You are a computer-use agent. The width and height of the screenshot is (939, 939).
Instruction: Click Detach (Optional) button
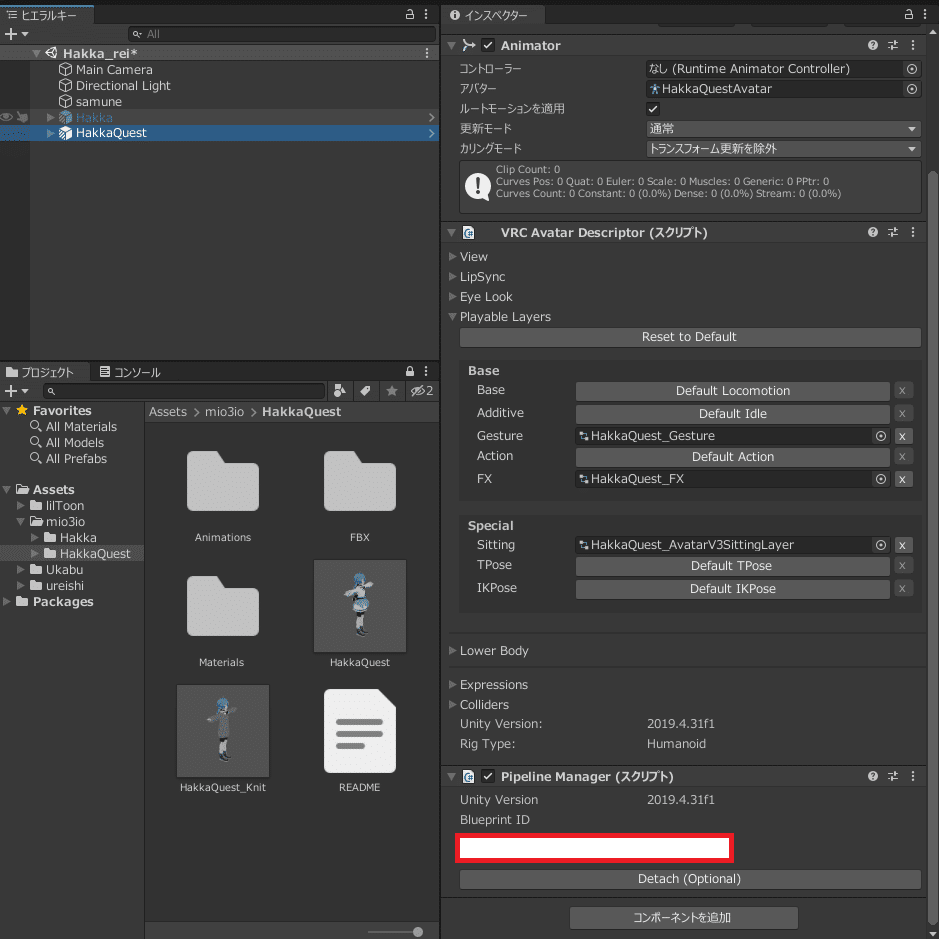pos(690,879)
